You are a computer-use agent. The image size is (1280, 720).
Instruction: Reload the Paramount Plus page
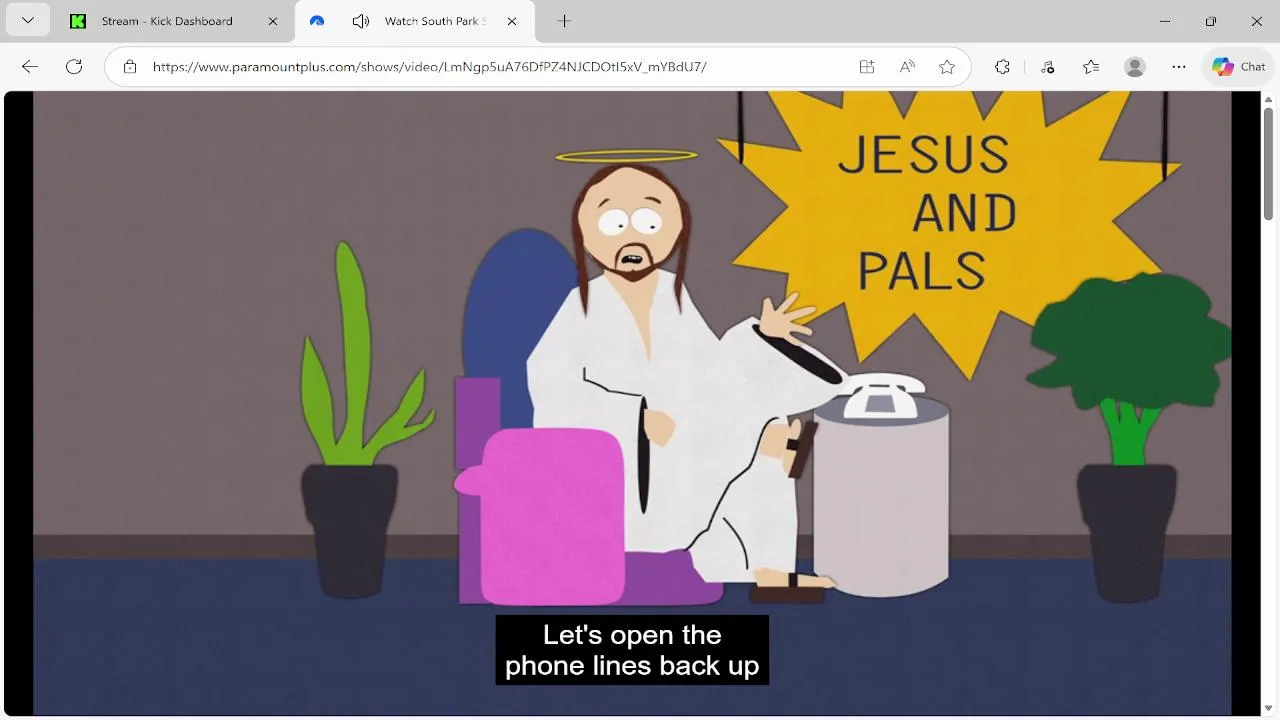coord(74,67)
